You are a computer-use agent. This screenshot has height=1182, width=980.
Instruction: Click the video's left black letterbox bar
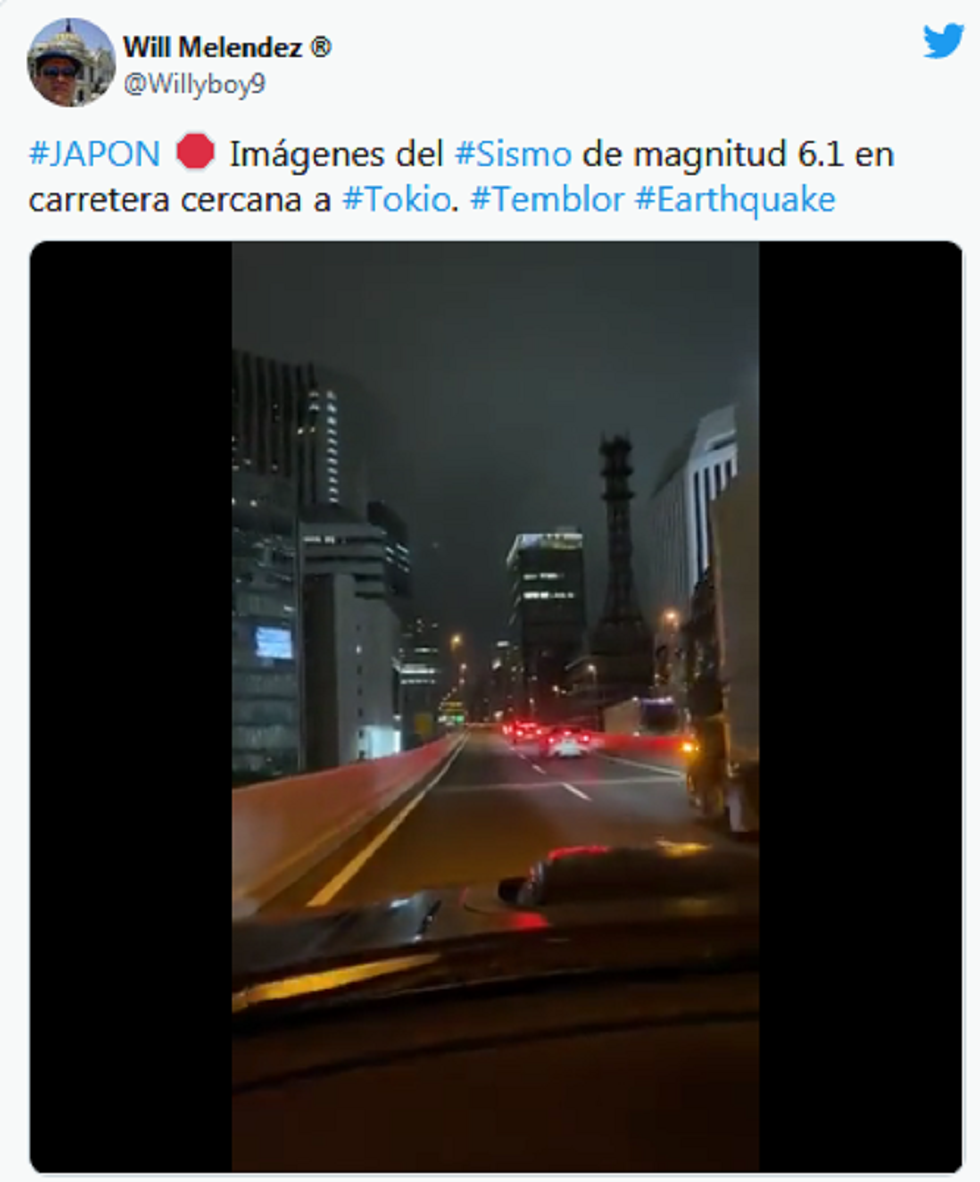point(131,706)
